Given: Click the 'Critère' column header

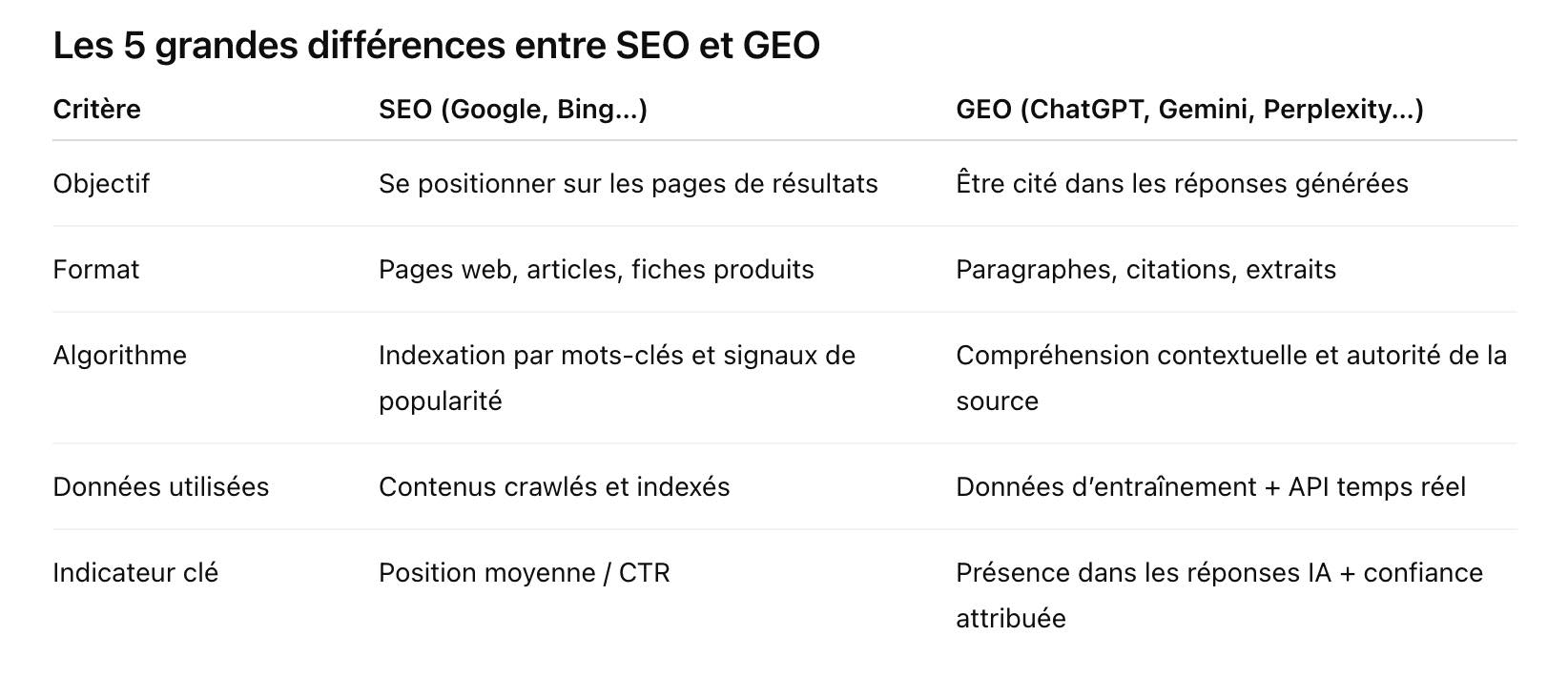Looking at the screenshot, I should tap(96, 109).
